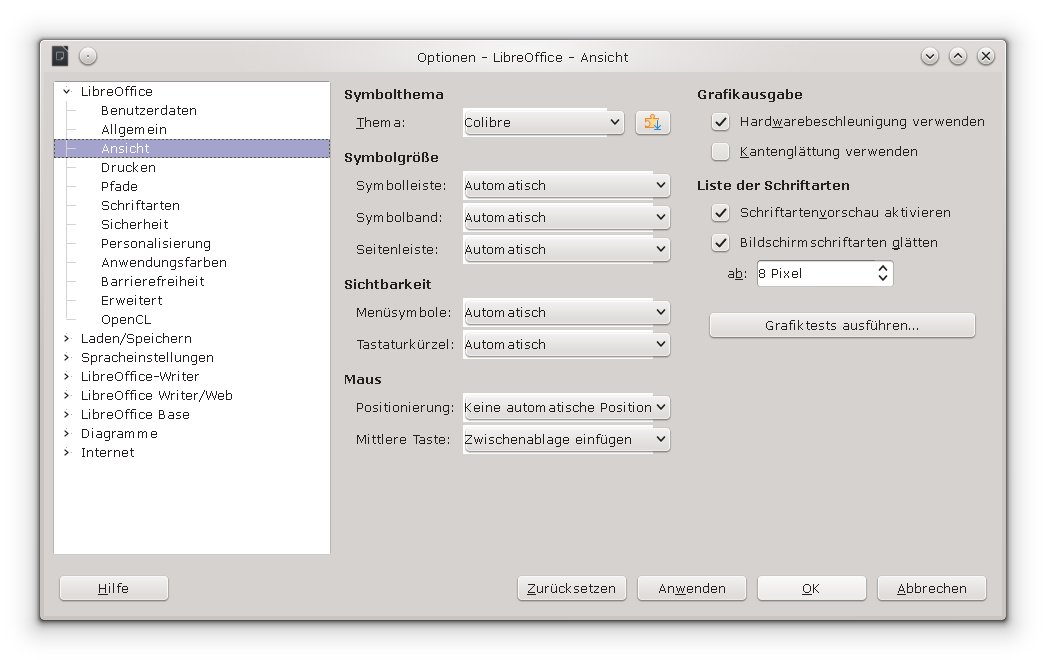Click the theme picker icon beside the Colibre dropdown
The height and width of the screenshot is (660, 1046).
click(x=652, y=122)
